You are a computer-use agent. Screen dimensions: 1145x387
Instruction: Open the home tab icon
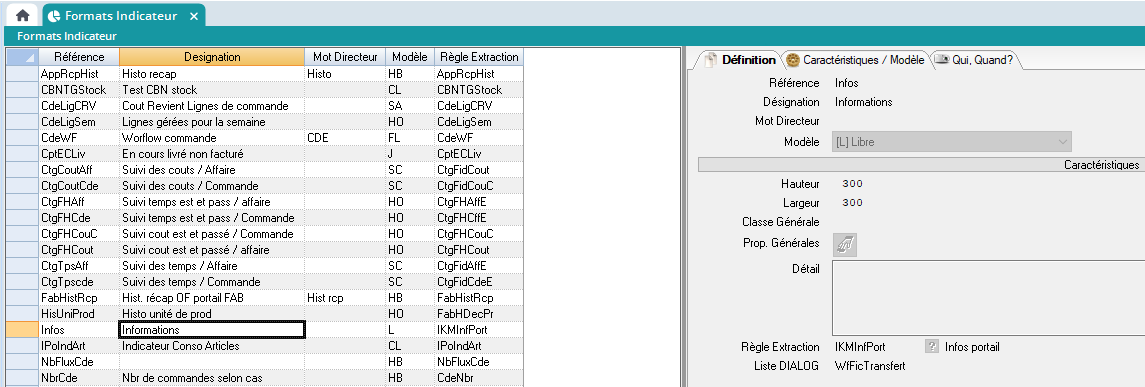click(22, 15)
